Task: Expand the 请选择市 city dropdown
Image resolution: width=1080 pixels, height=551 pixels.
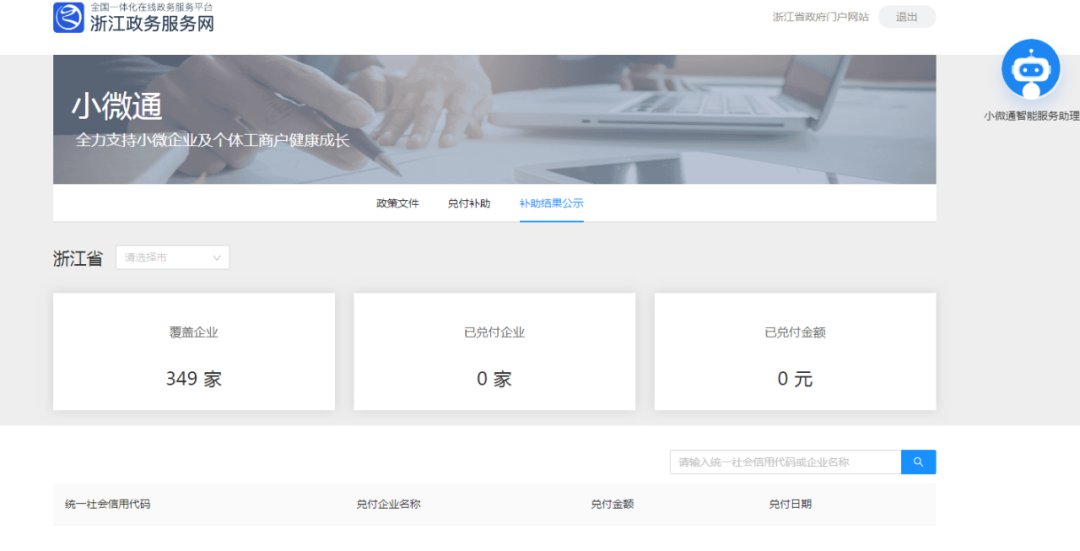Action: pyautogui.click(x=172, y=258)
